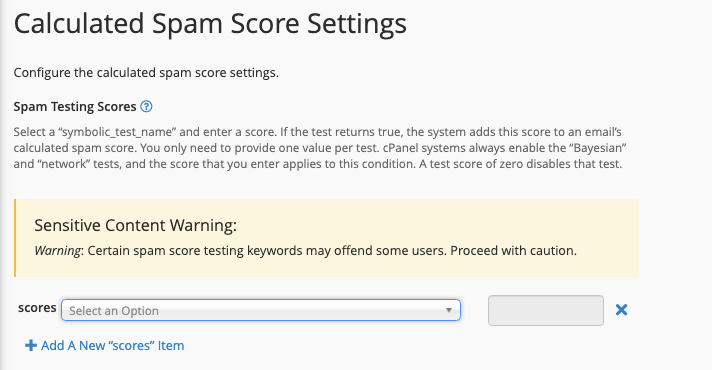Click the 'scores' field label

pos(37,308)
